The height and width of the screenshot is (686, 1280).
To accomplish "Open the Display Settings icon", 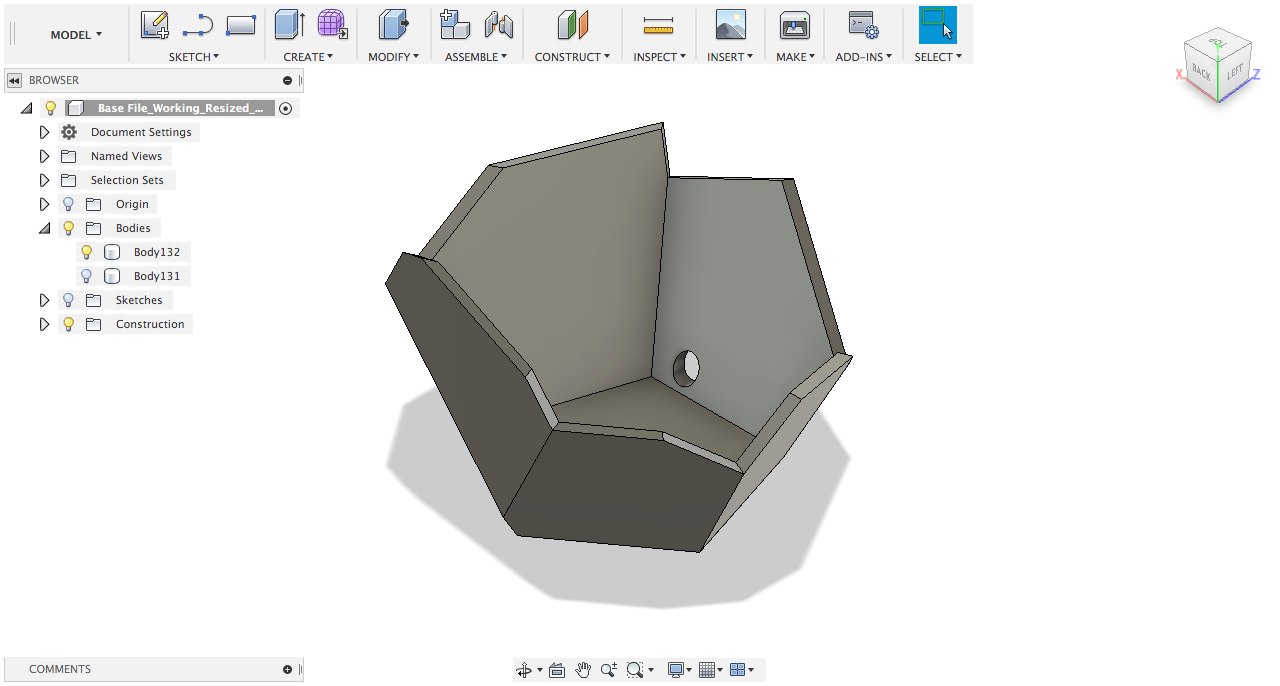I will [x=677, y=670].
